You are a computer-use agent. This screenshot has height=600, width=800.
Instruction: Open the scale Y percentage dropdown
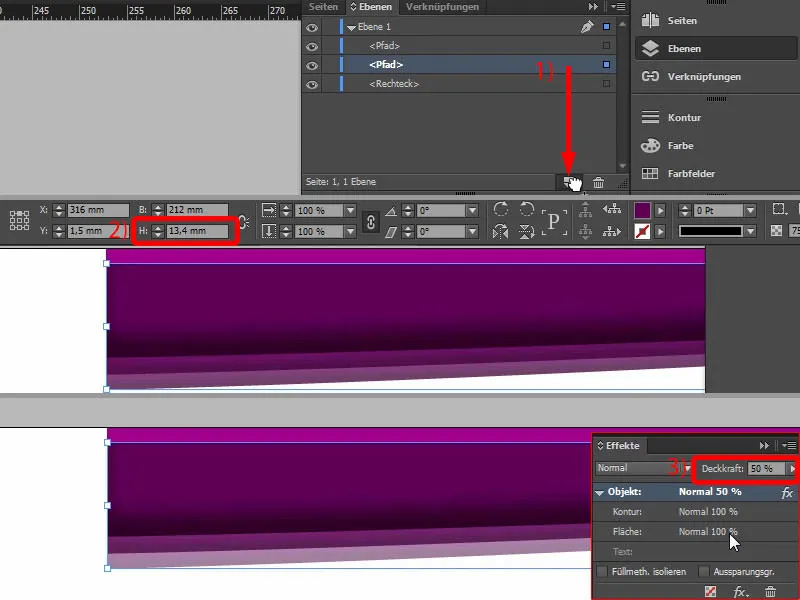[350, 232]
